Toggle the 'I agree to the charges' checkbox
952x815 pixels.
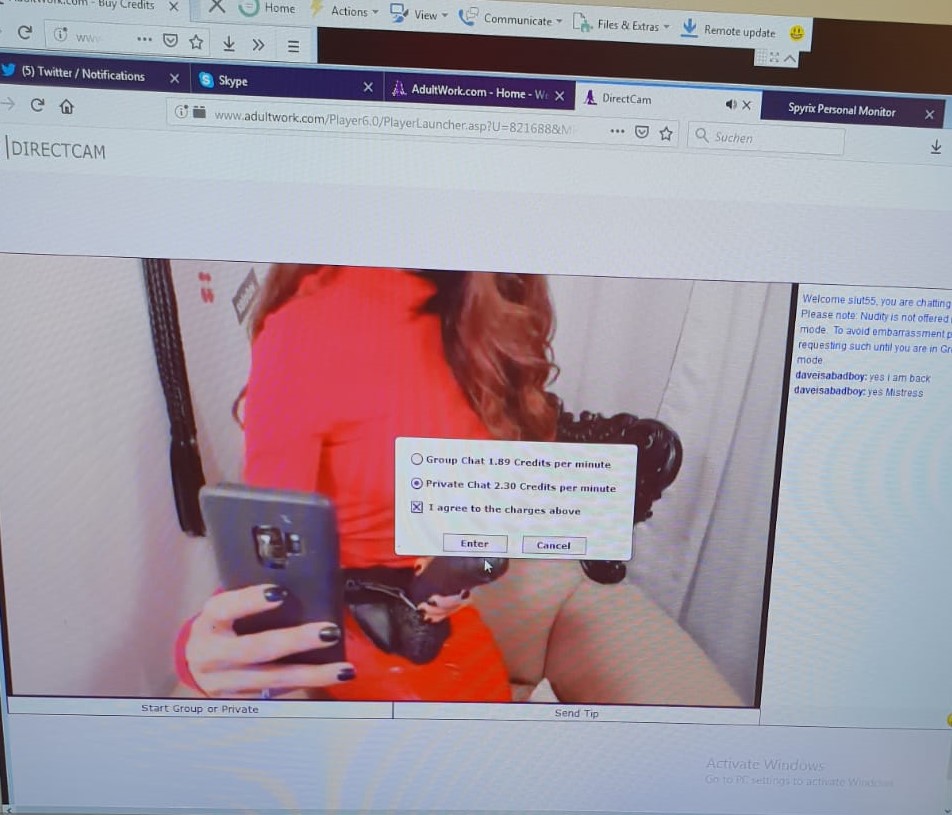[417, 507]
